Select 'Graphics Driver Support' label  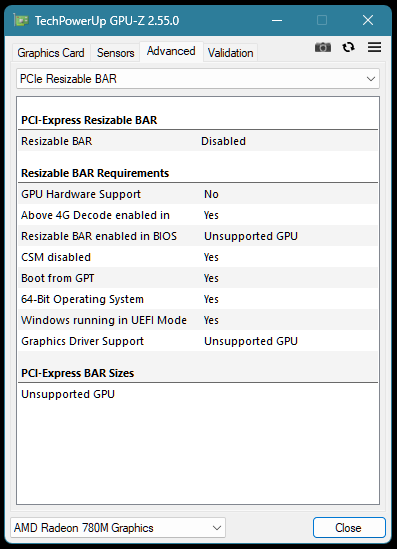coord(83,341)
